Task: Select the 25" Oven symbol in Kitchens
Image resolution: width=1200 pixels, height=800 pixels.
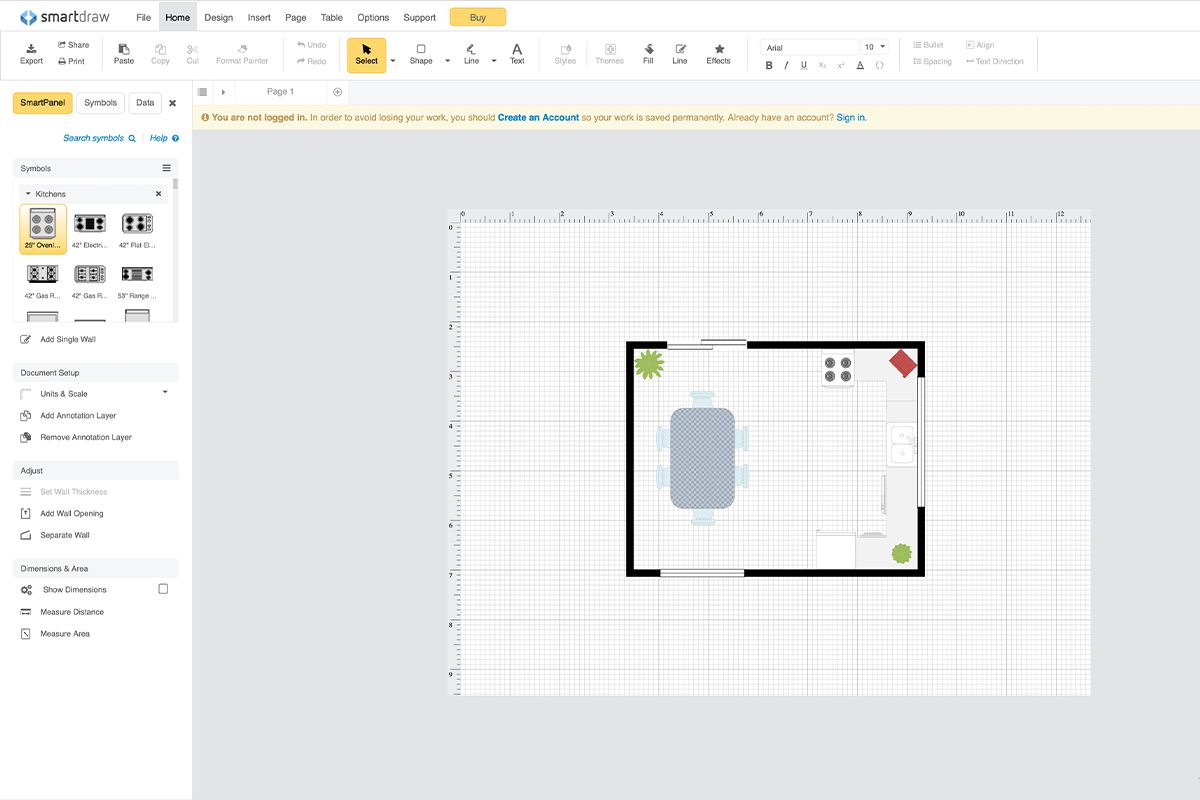Action: tap(42, 228)
